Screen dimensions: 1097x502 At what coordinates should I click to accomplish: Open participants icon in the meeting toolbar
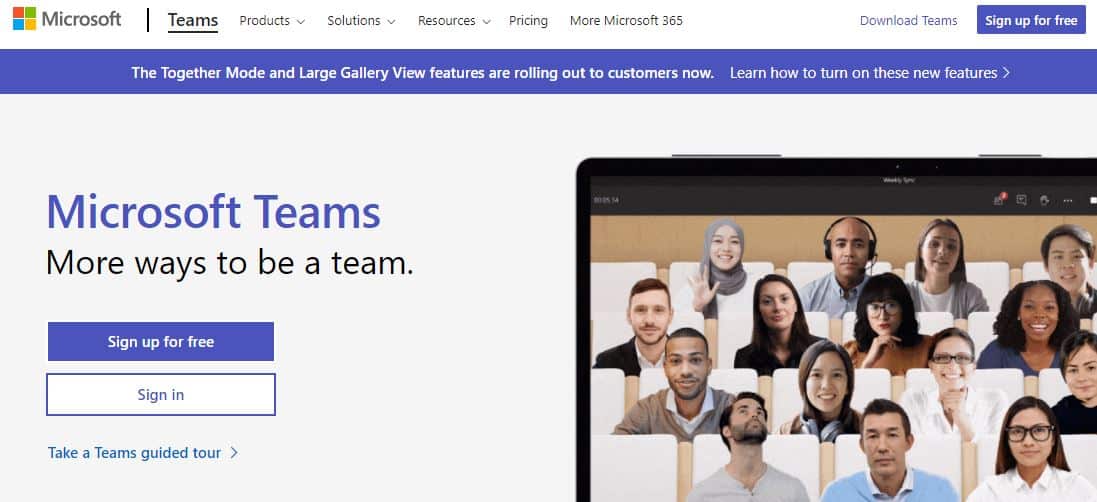(x=998, y=200)
